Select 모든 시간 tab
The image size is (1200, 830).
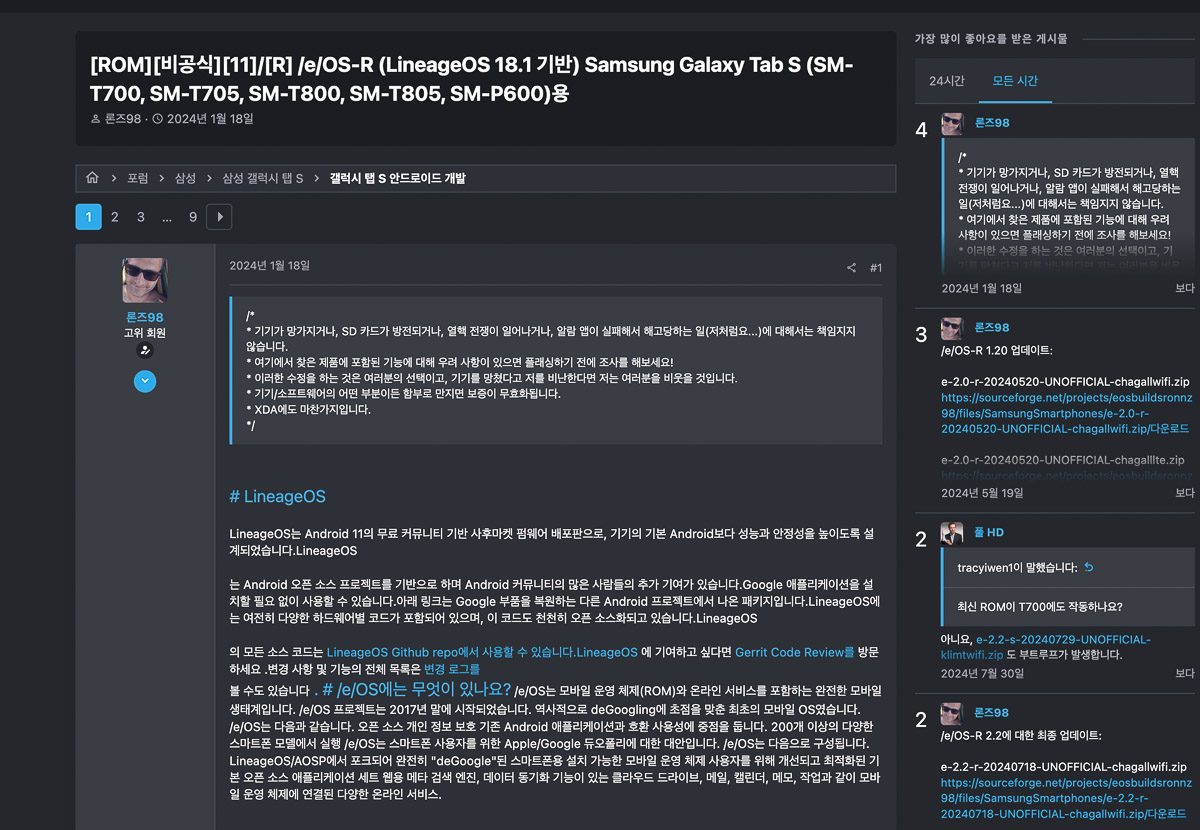[x=1015, y=81]
